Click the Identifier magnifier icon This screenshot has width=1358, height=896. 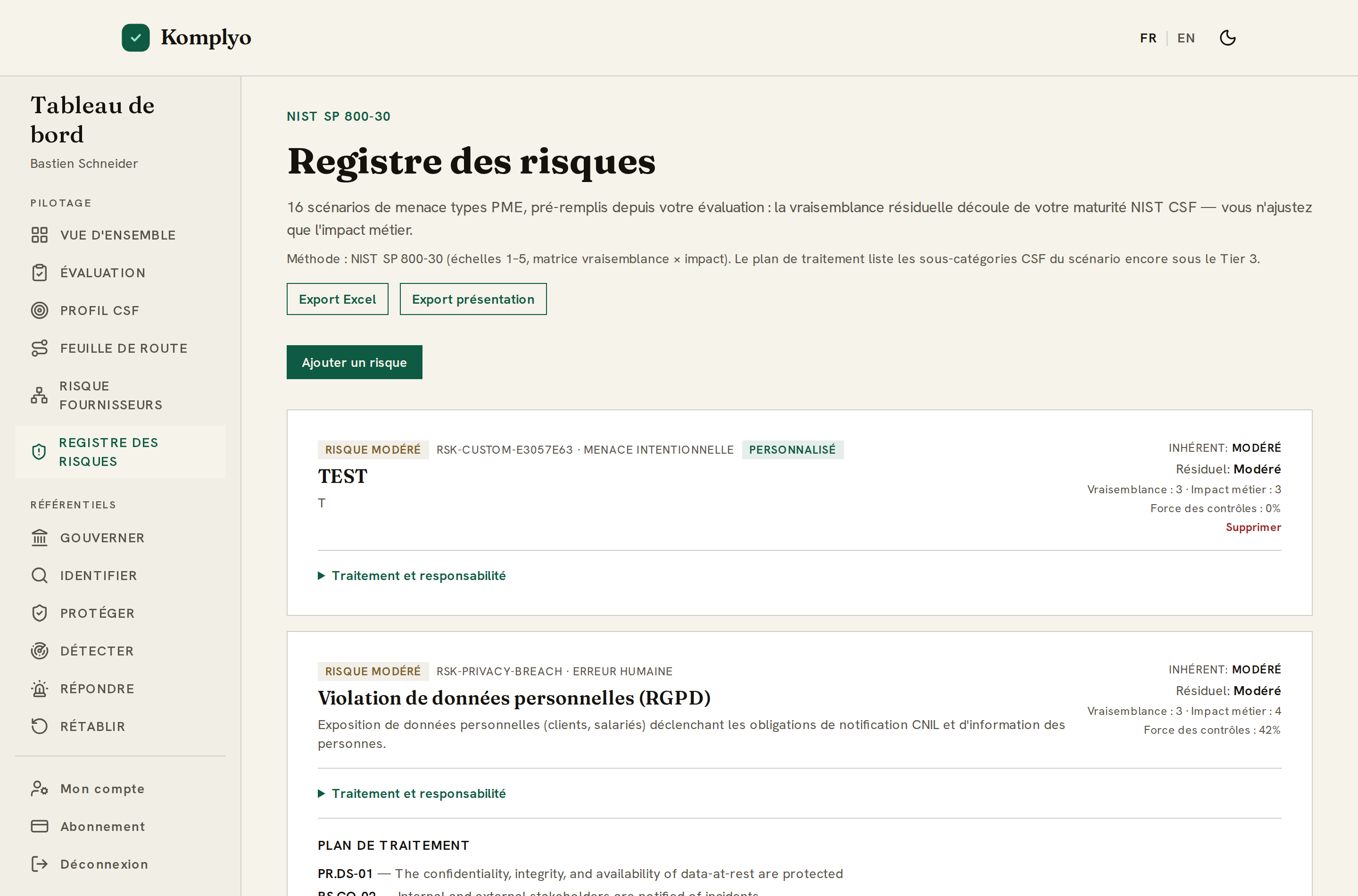(x=40, y=575)
